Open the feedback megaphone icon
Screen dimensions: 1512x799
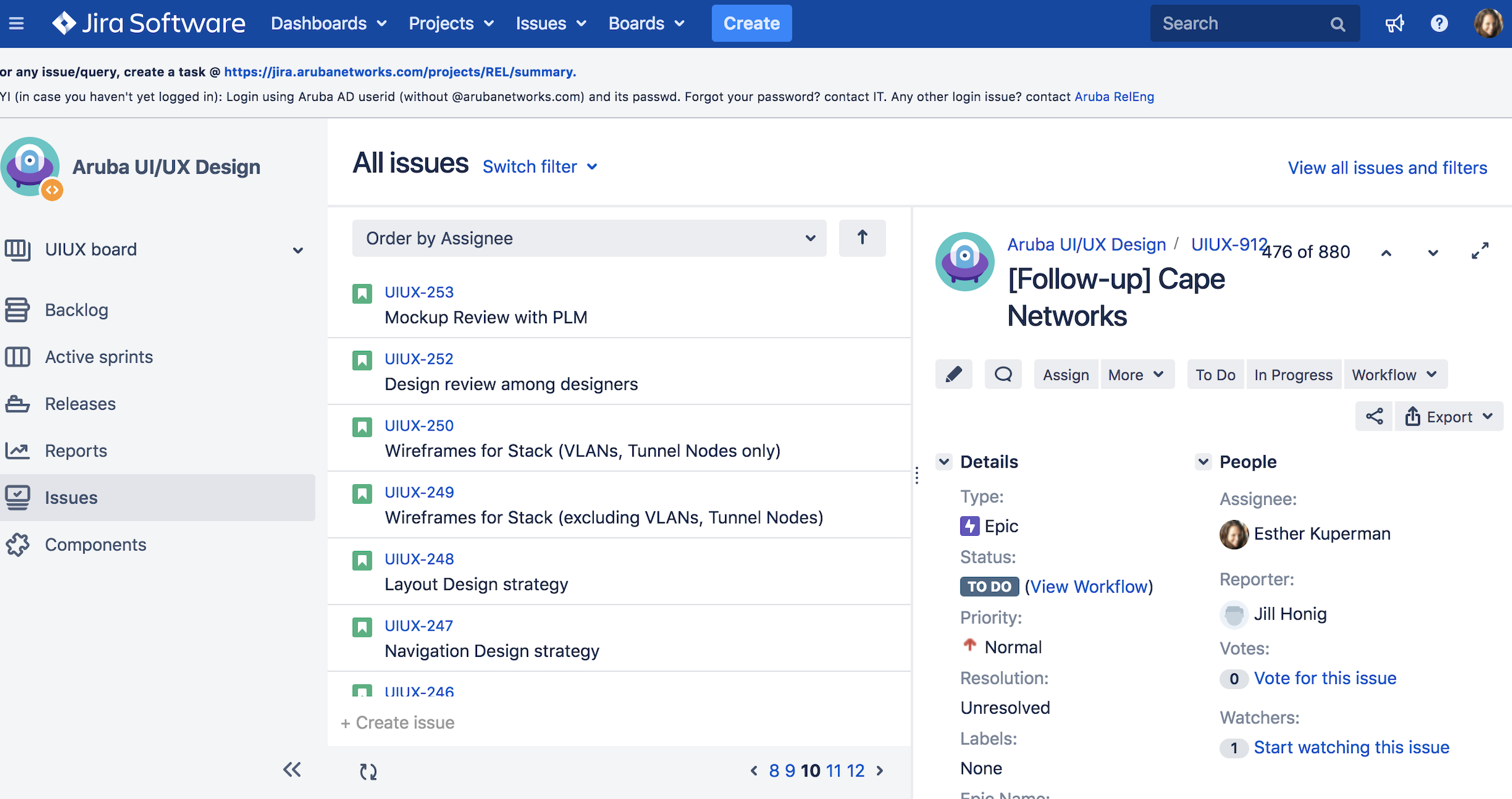tap(1395, 24)
